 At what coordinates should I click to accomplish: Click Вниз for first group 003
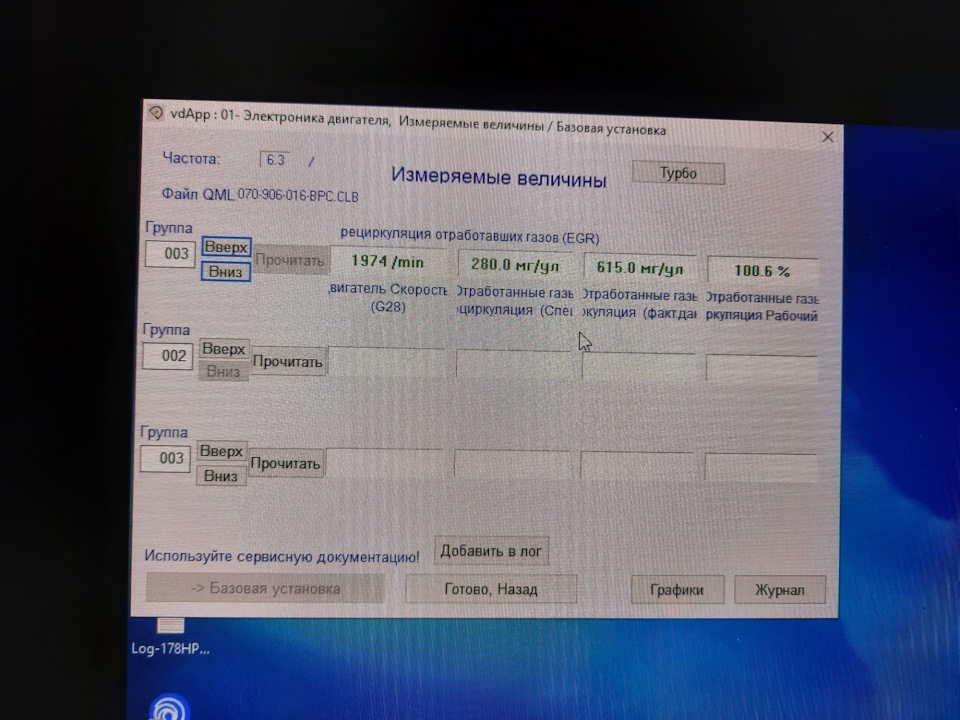tap(225, 271)
